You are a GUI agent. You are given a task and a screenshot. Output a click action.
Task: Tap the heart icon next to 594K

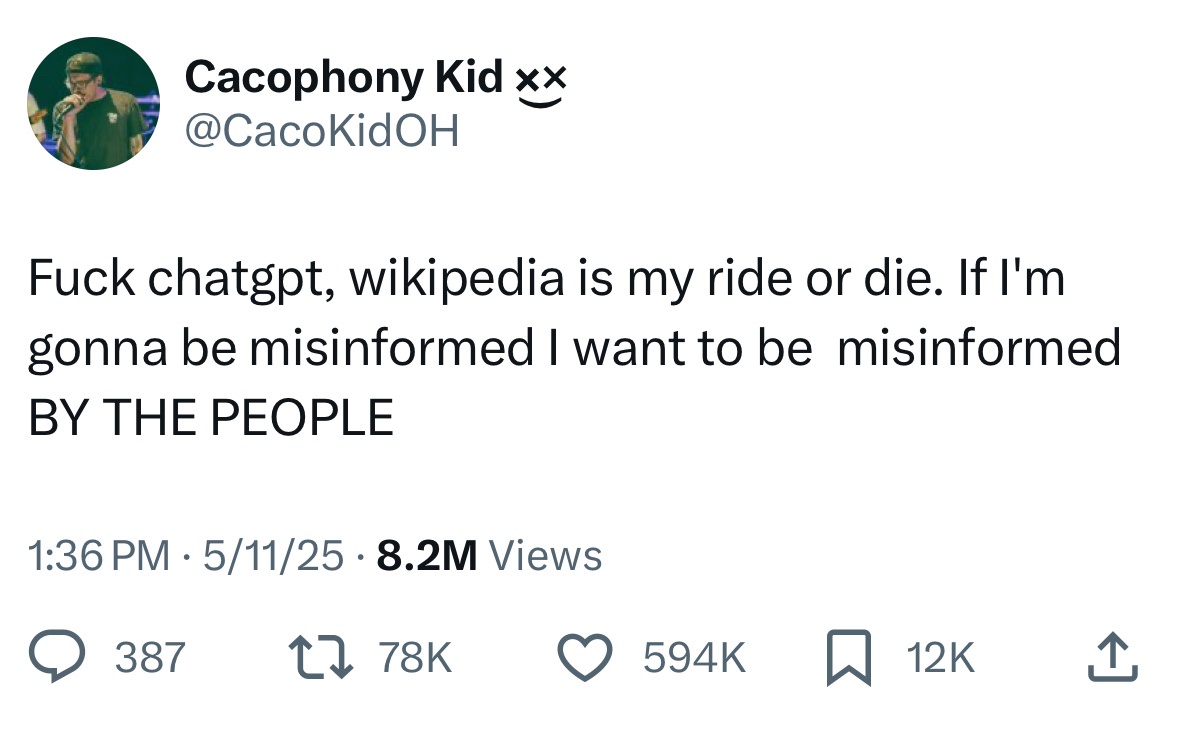585,656
